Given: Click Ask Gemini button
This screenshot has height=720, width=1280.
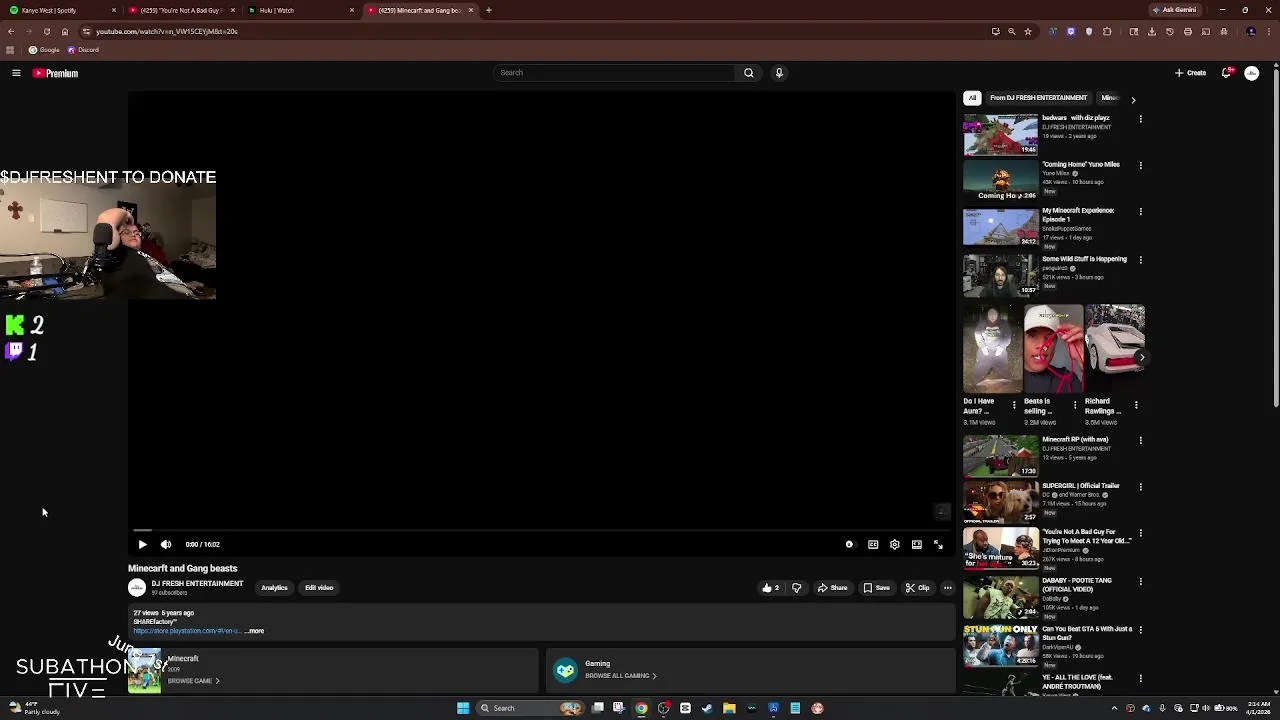Looking at the screenshot, I should [x=1175, y=10].
